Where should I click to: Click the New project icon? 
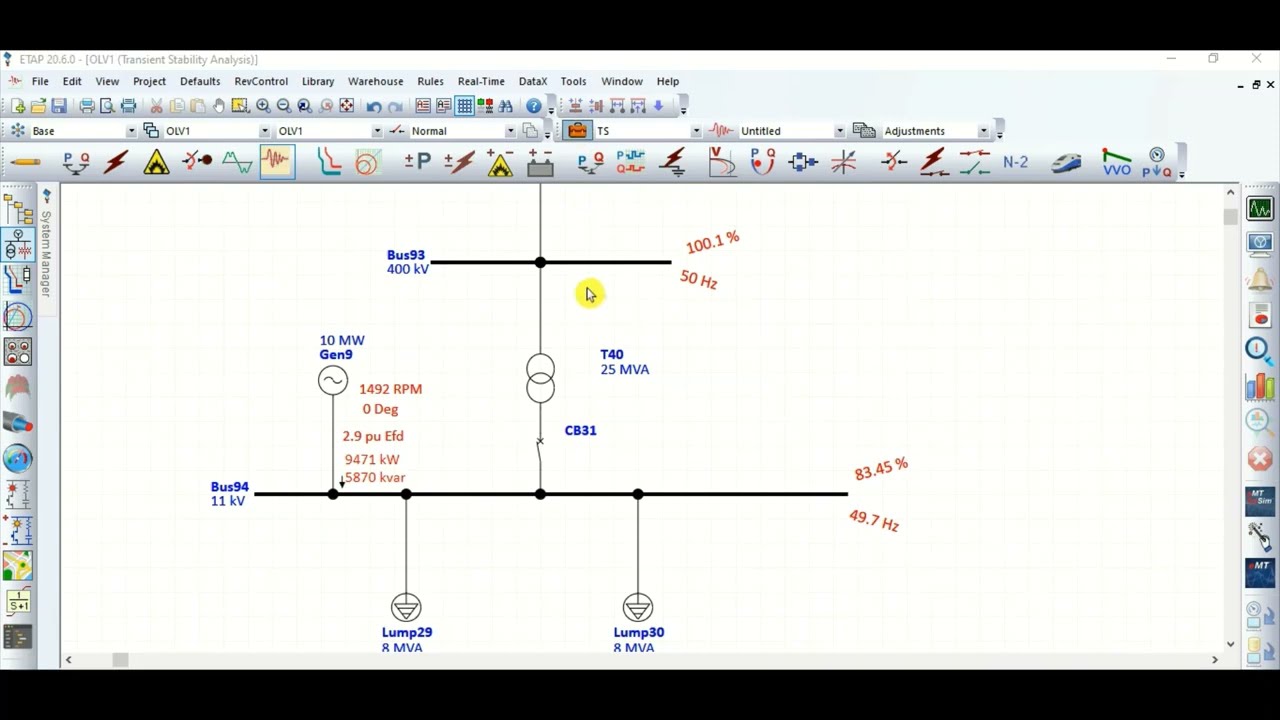pos(17,106)
